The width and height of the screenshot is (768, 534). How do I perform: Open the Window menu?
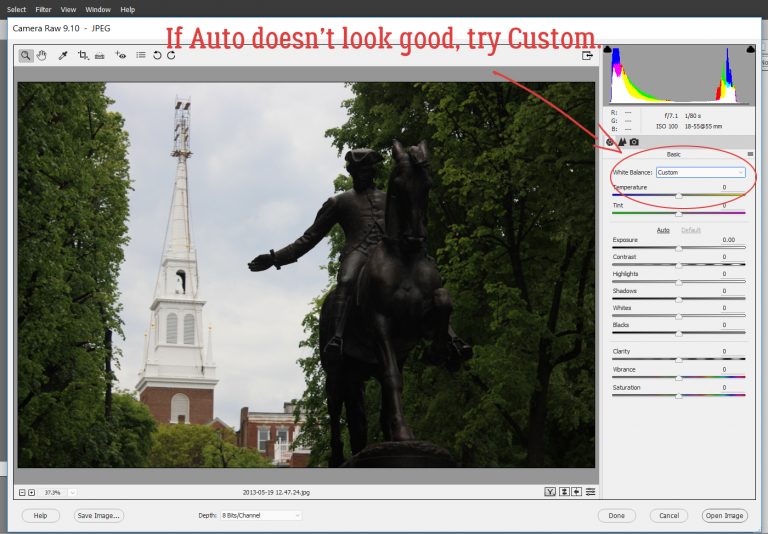tap(98, 9)
